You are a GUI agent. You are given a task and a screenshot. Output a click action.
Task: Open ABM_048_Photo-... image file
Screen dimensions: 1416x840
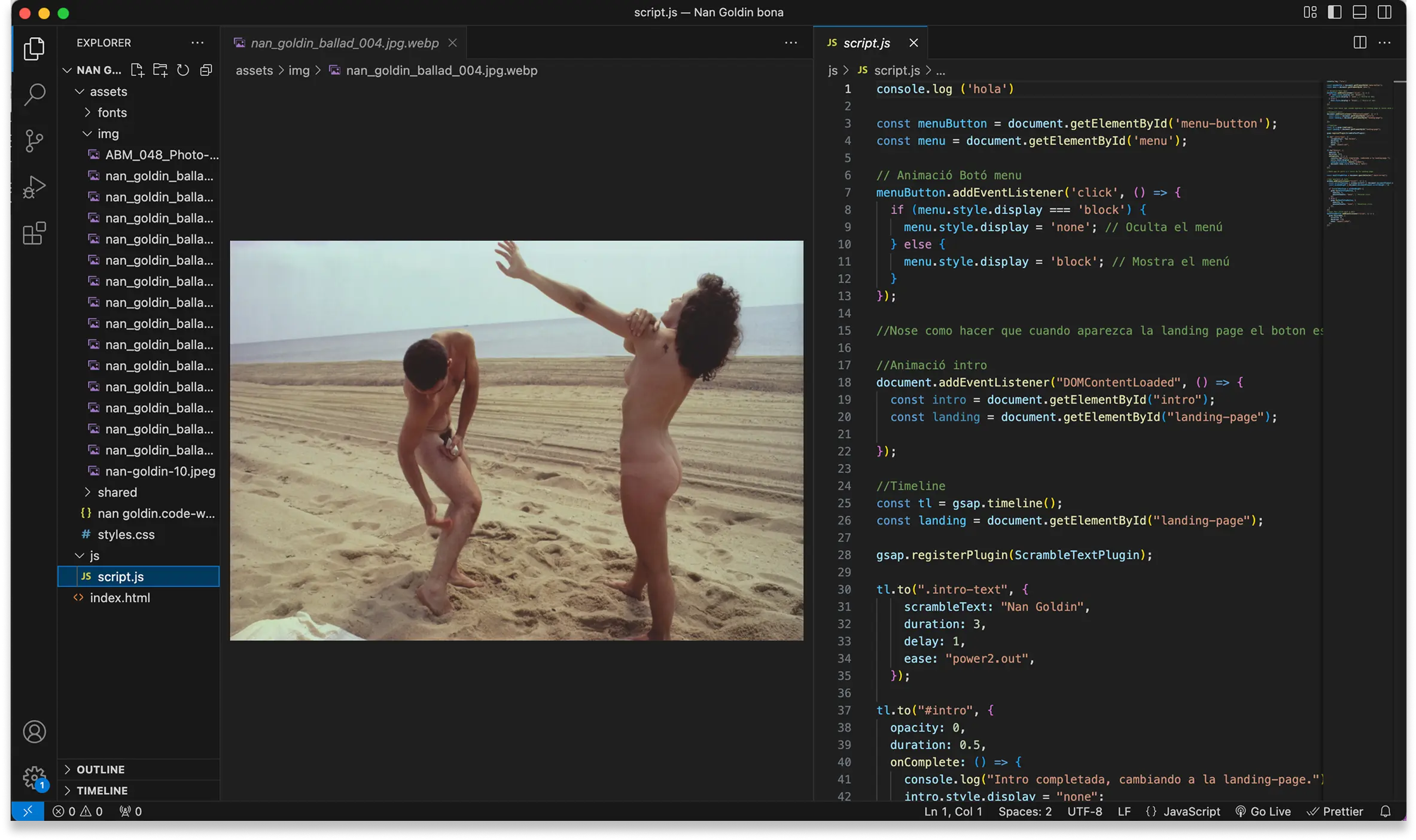[x=139, y=154]
